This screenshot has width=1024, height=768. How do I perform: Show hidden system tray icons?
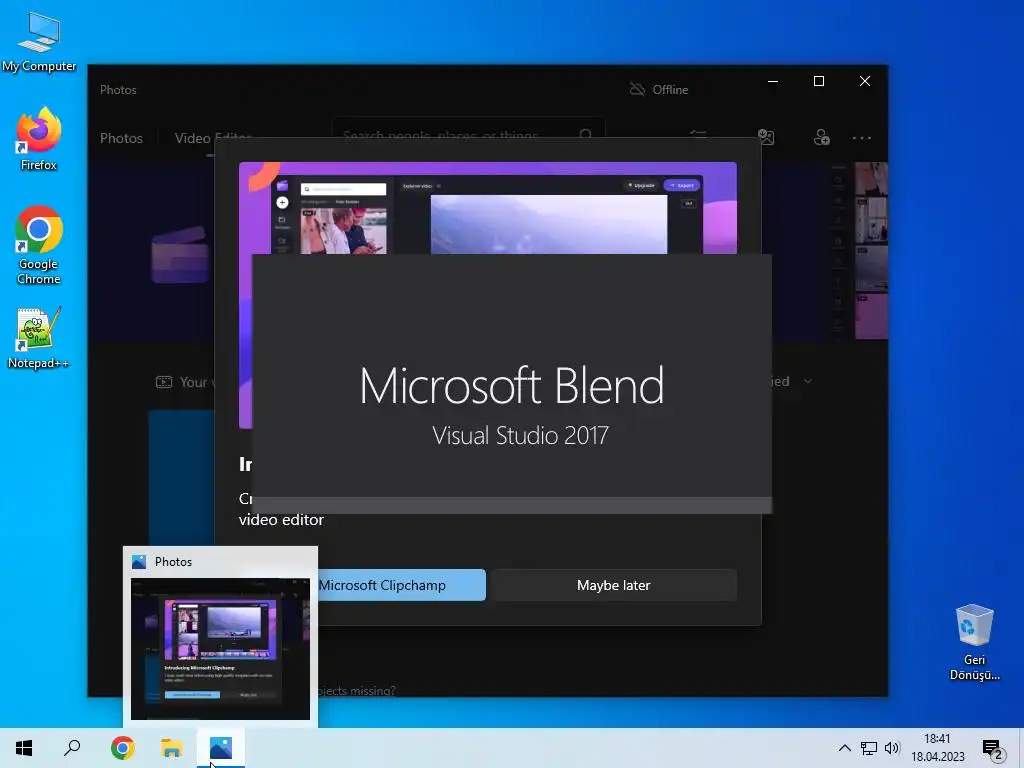(844, 748)
